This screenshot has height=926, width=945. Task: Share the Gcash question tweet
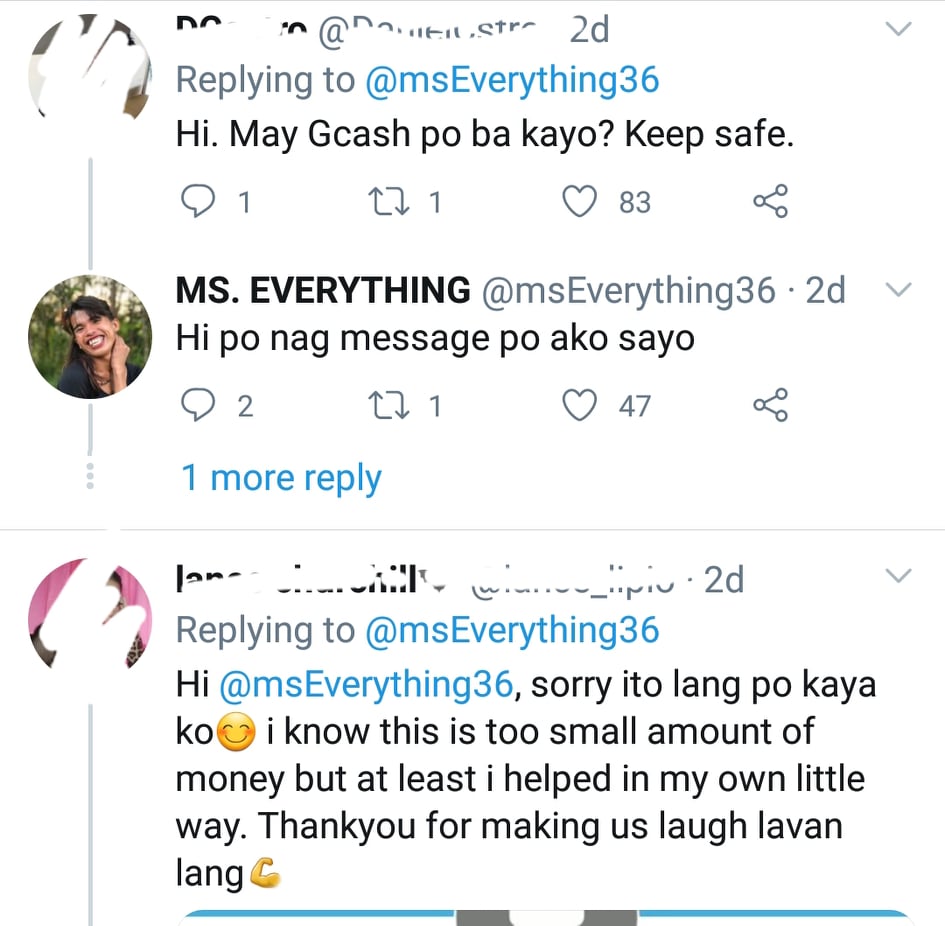[769, 202]
